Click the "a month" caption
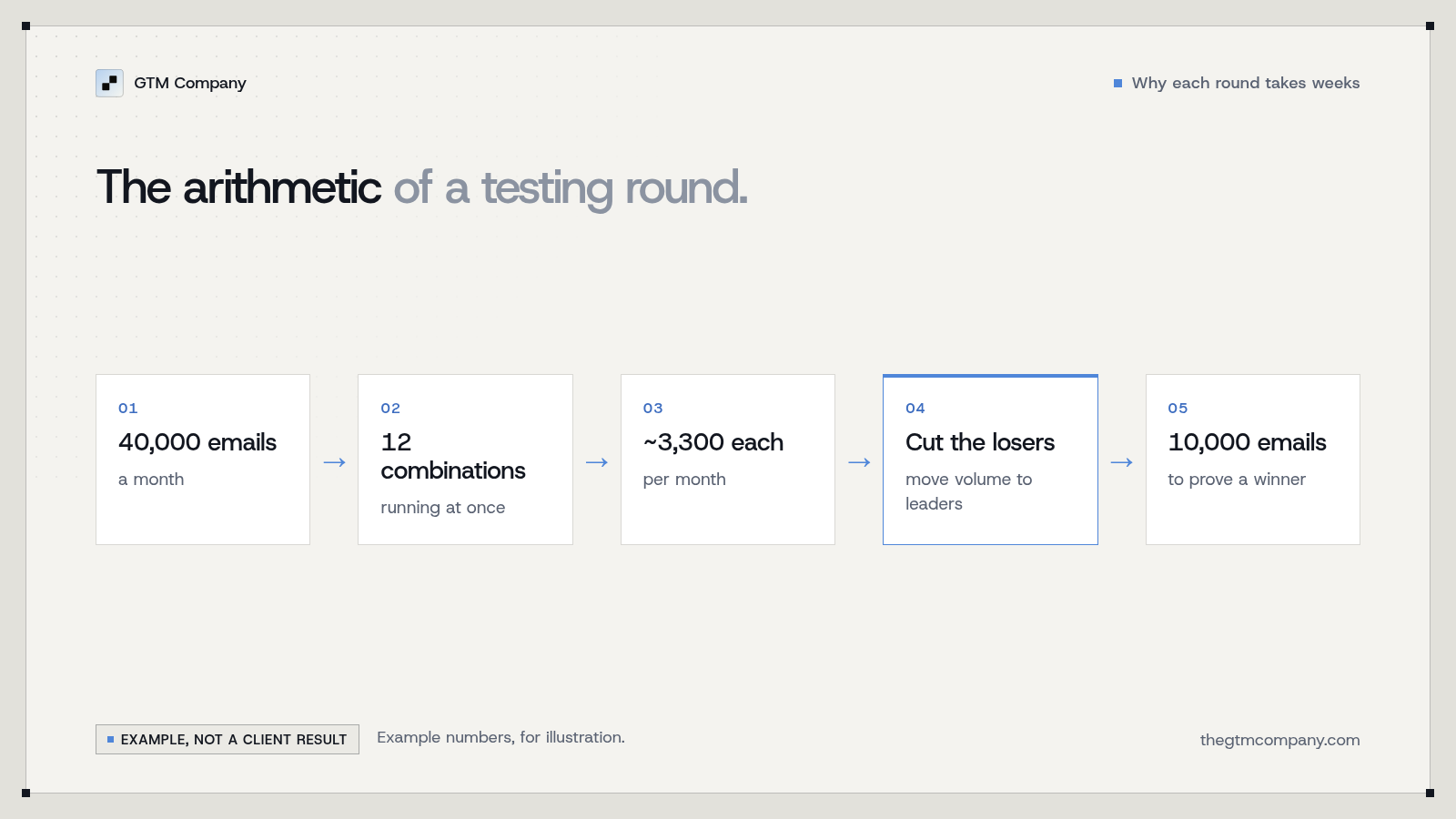The height and width of the screenshot is (819, 1456). tap(151, 480)
